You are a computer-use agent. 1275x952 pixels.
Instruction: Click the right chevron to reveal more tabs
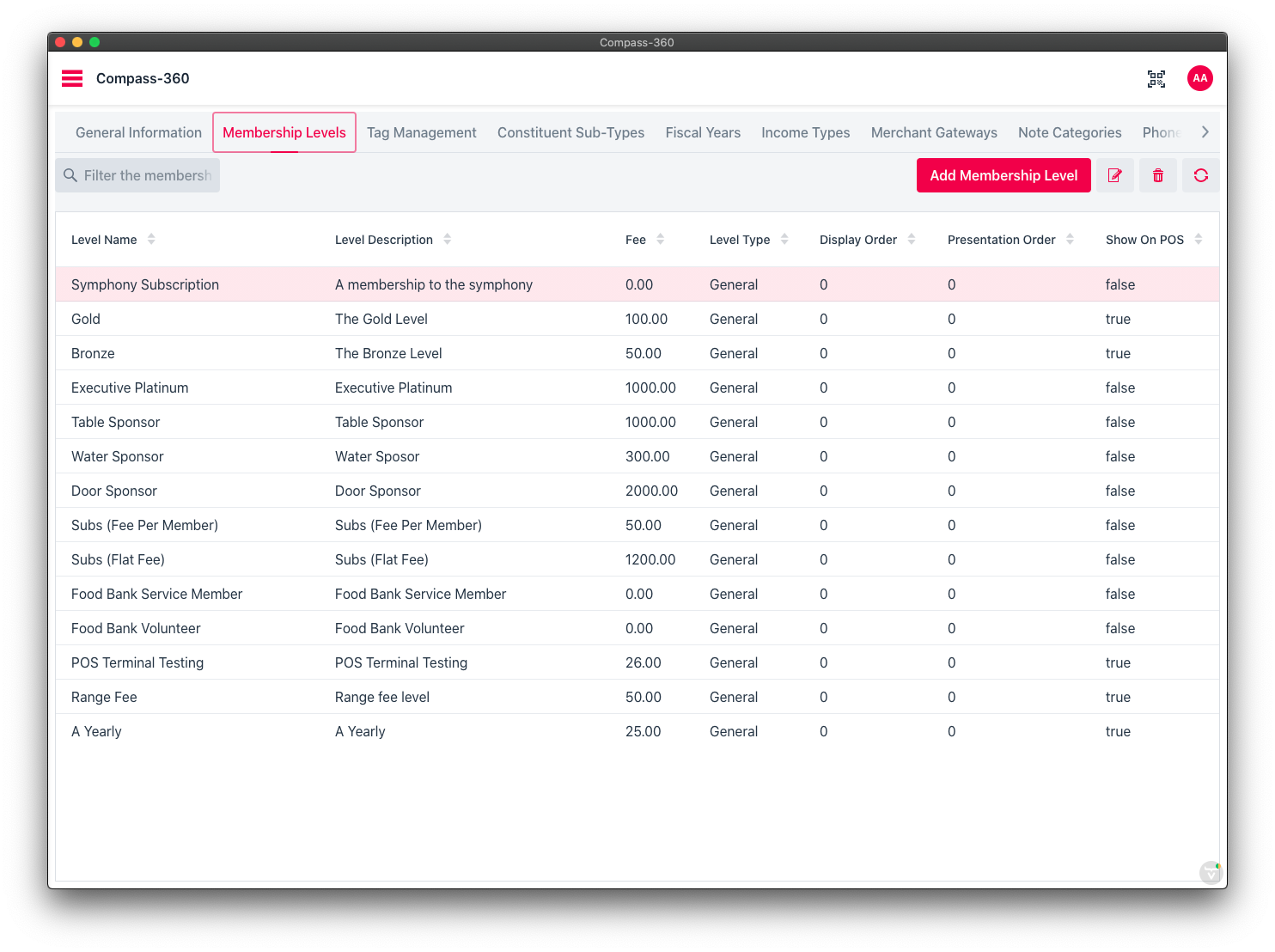(1206, 131)
